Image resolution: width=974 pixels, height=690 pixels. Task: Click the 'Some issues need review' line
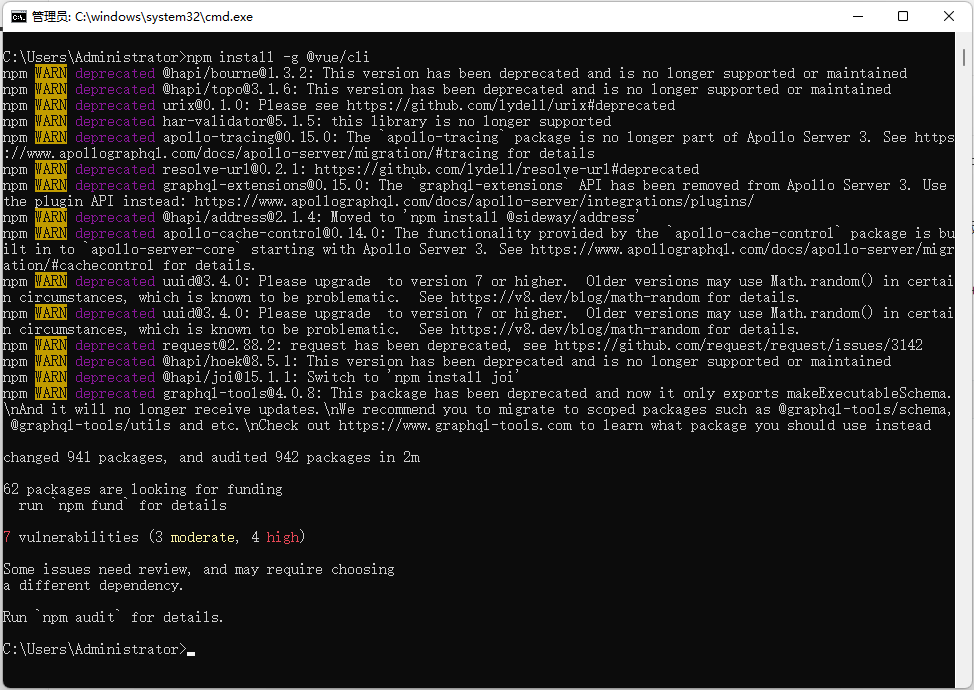click(199, 570)
